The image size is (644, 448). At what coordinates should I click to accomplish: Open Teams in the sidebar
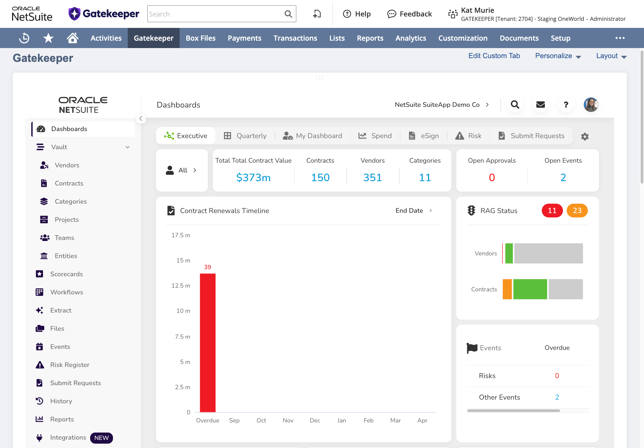tap(64, 237)
